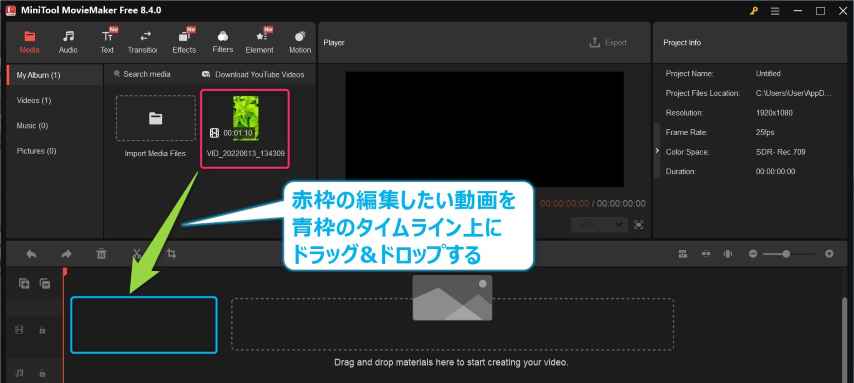Click the red playhead marker
Viewport: 854px width, 383px height.
pyautogui.click(x=65, y=271)
